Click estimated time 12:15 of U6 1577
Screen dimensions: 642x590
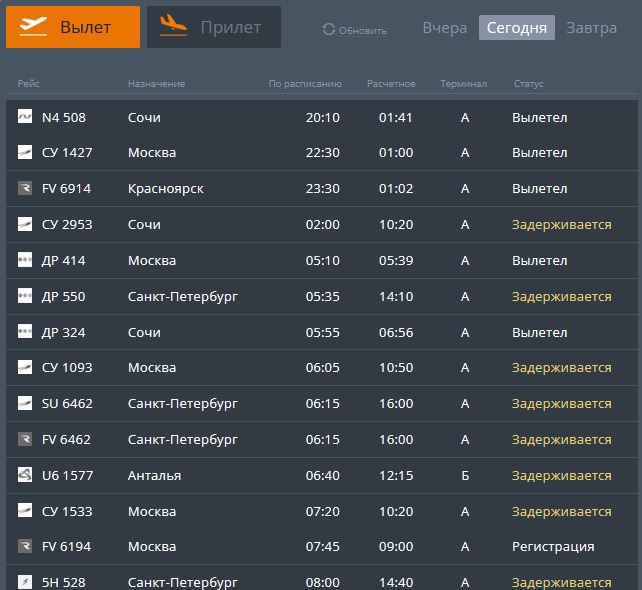(x=396, y=476)
